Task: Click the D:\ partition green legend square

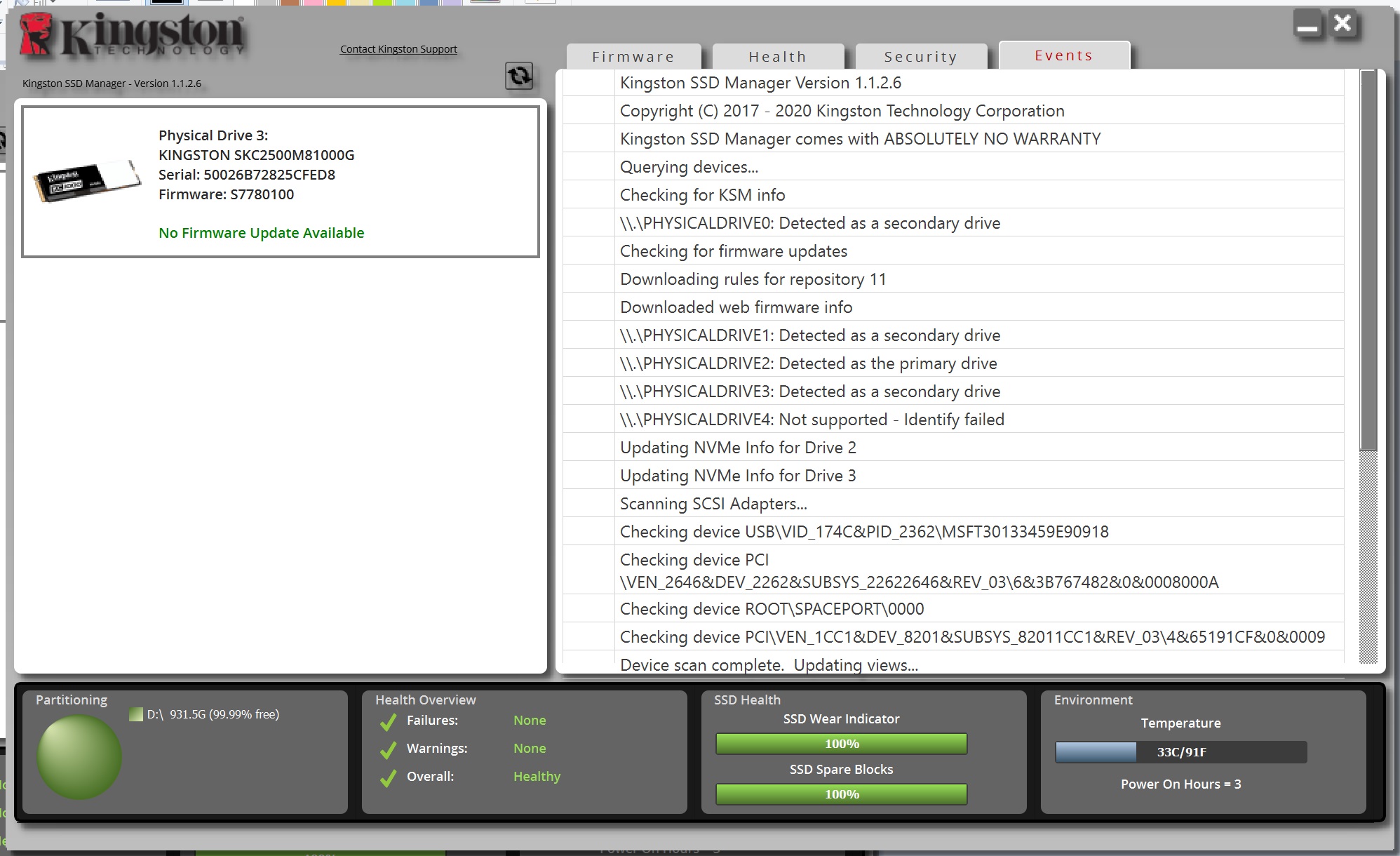Action: pos(136,714)
